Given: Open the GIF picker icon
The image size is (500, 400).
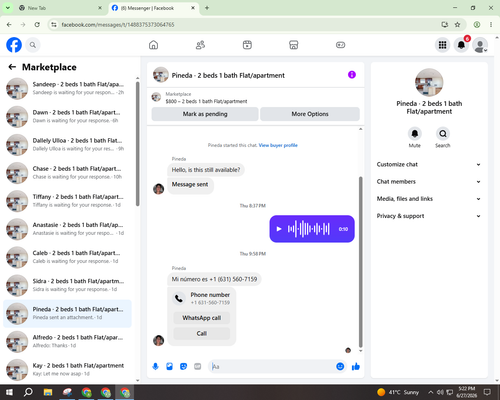Looking at the screenshot, I should click(198, 367).
